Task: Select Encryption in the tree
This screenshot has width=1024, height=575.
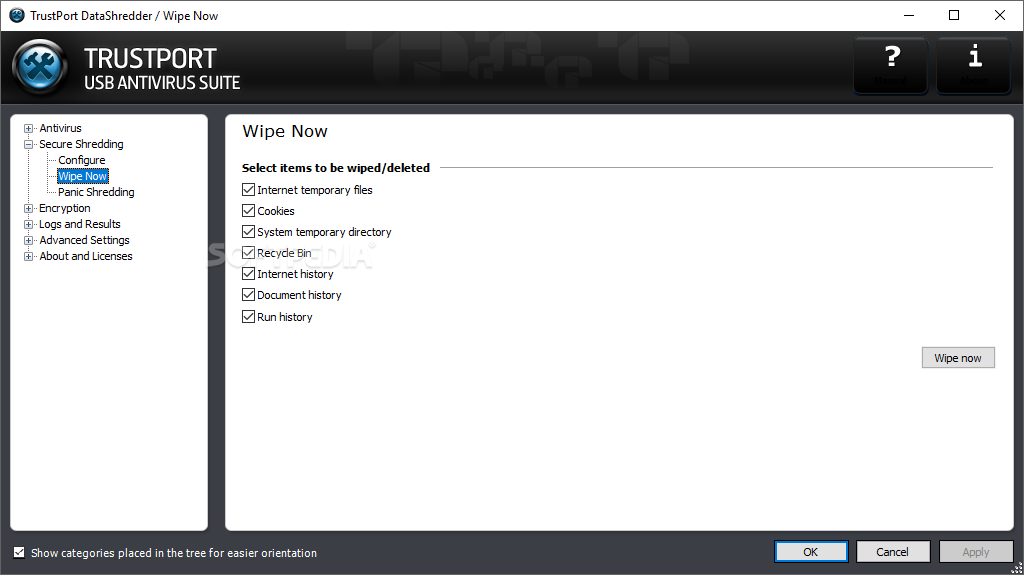Action: (65, 208)
